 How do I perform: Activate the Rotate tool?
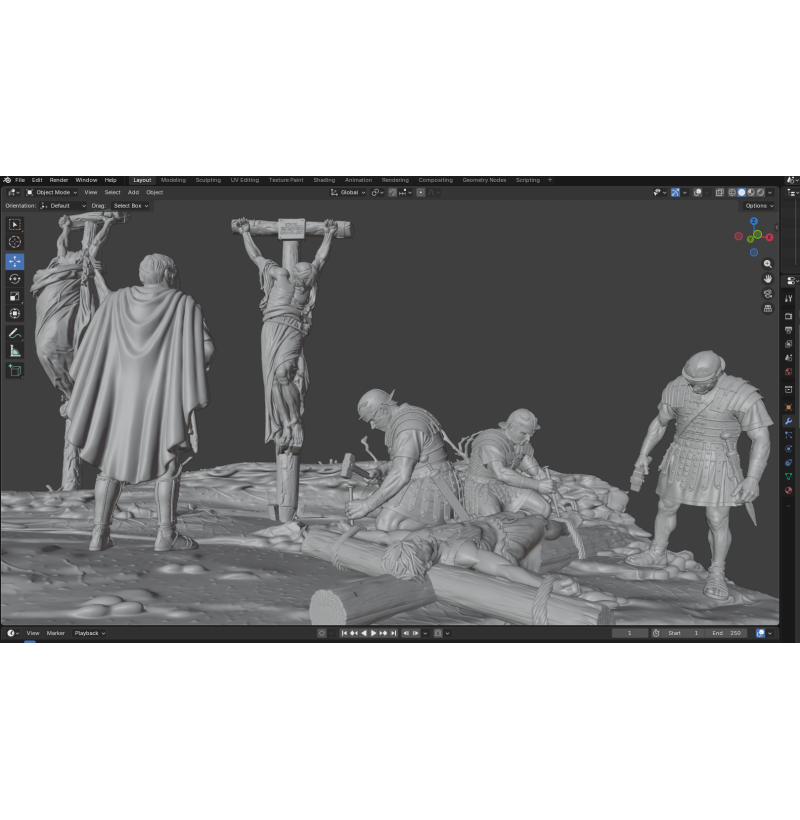(x=15, y=279)
